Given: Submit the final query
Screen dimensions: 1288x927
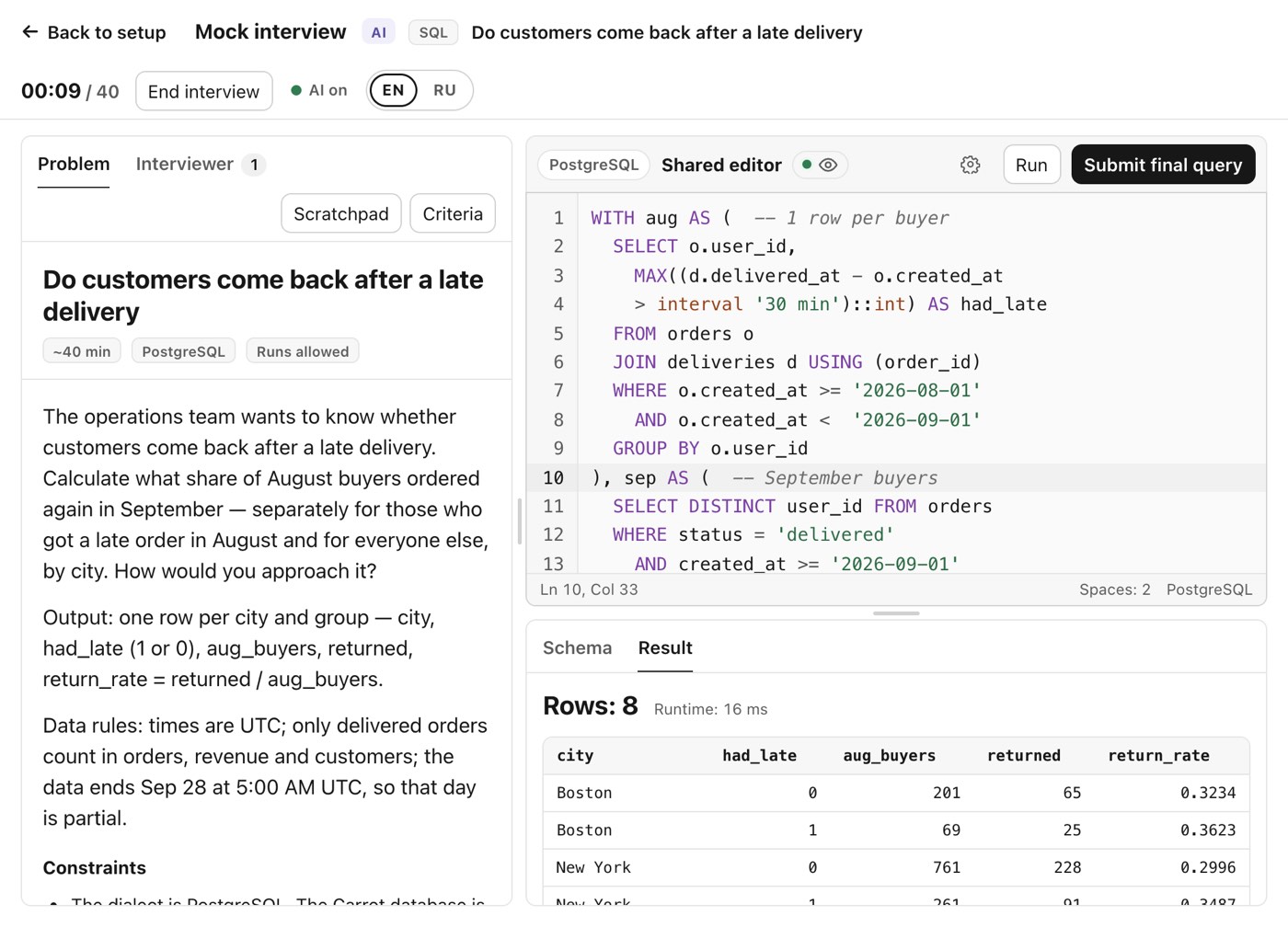Looking at the screenshot, I should tap(1163, 165).
